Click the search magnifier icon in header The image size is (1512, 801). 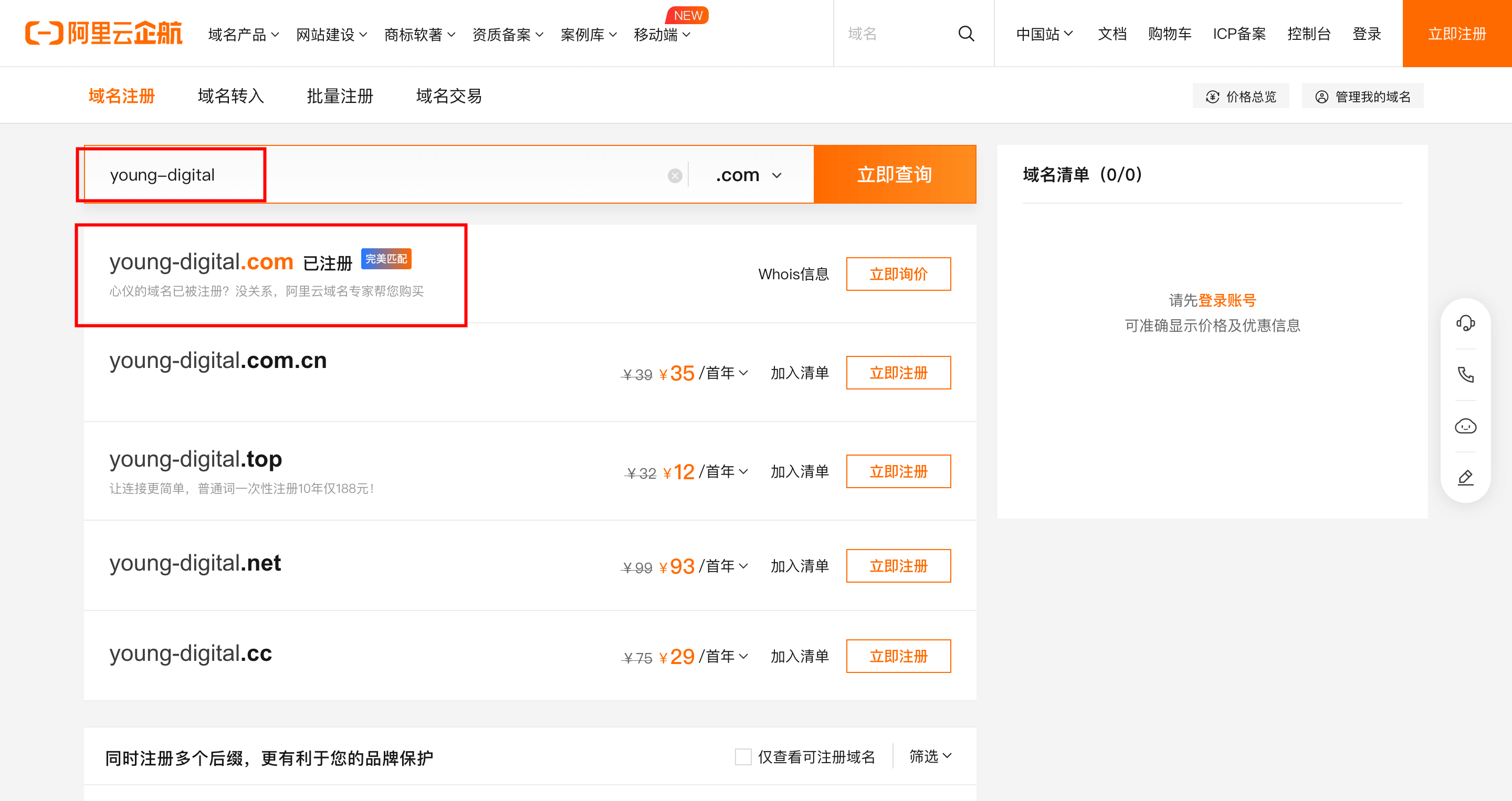click(x=966, y=34)
